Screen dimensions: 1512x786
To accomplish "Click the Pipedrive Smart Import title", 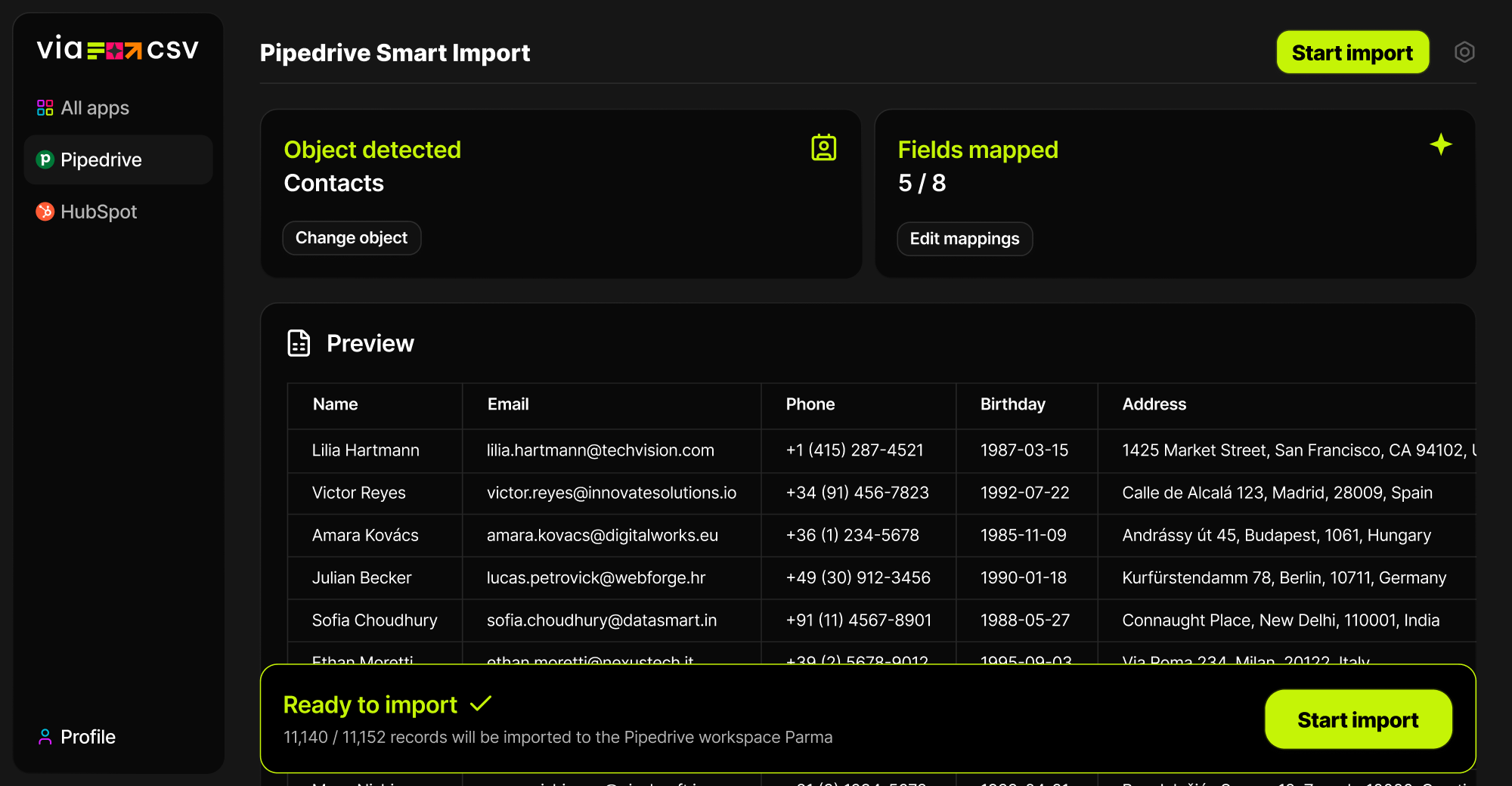I will pos(395,53).
